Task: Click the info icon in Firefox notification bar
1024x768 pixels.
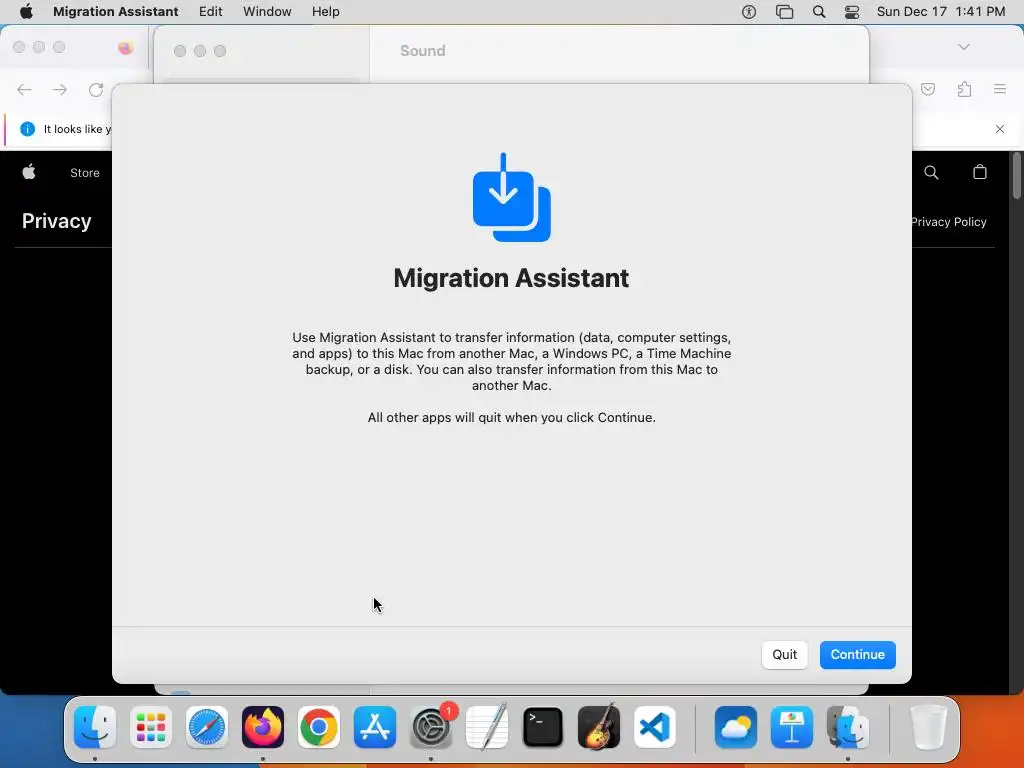Action: point(27,129)
